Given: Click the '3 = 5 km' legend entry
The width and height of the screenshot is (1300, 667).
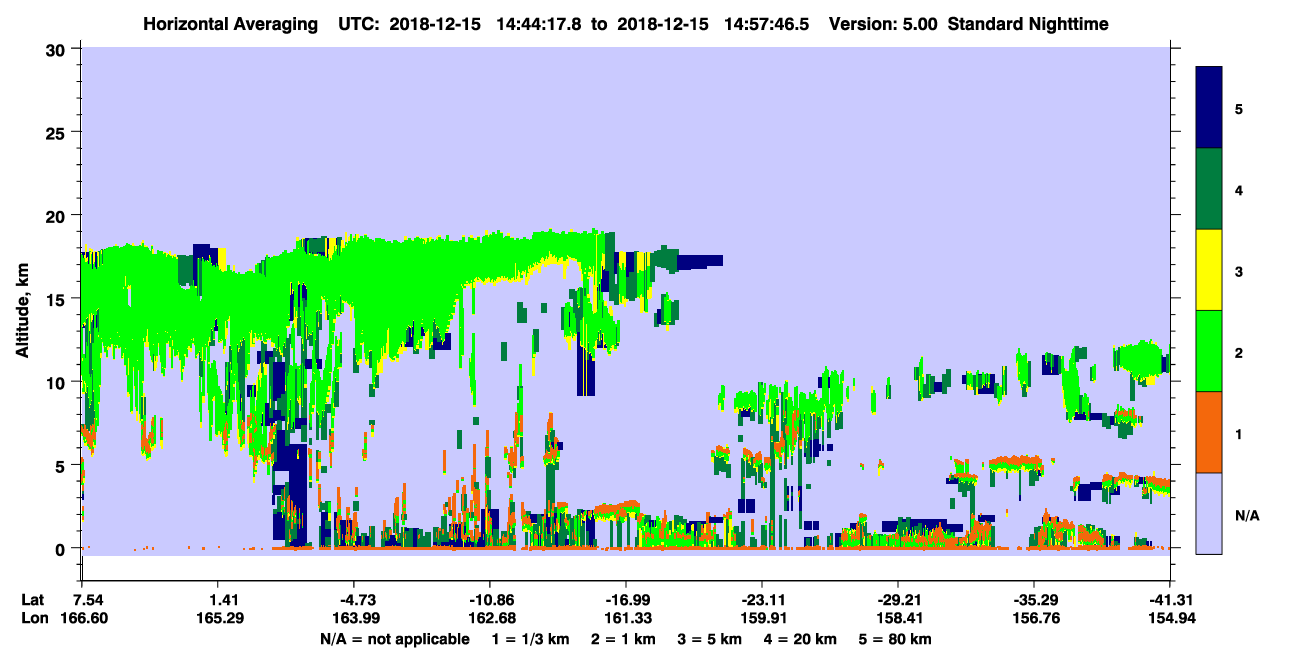Looking at the screenshot, I should (x=711, y=639).
